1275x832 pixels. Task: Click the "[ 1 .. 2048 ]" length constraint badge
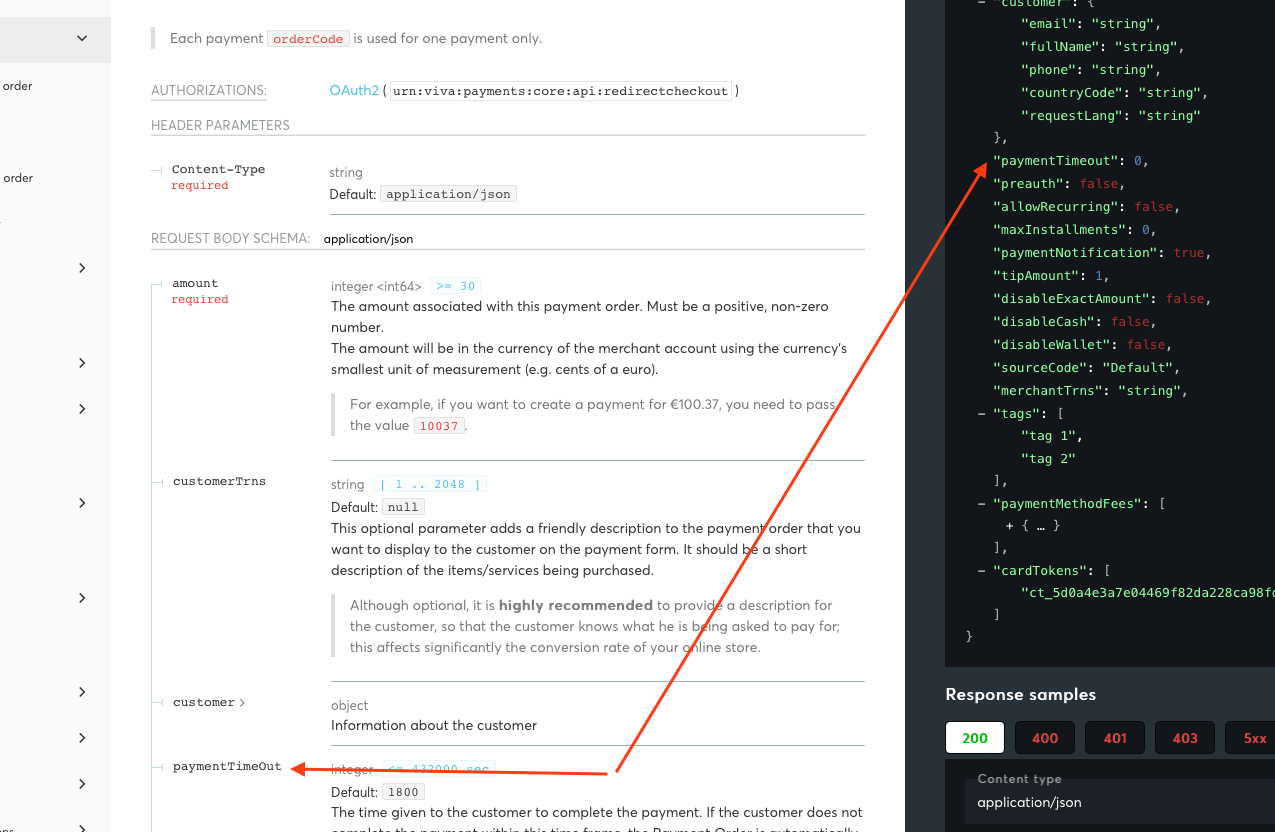point(429,484)
